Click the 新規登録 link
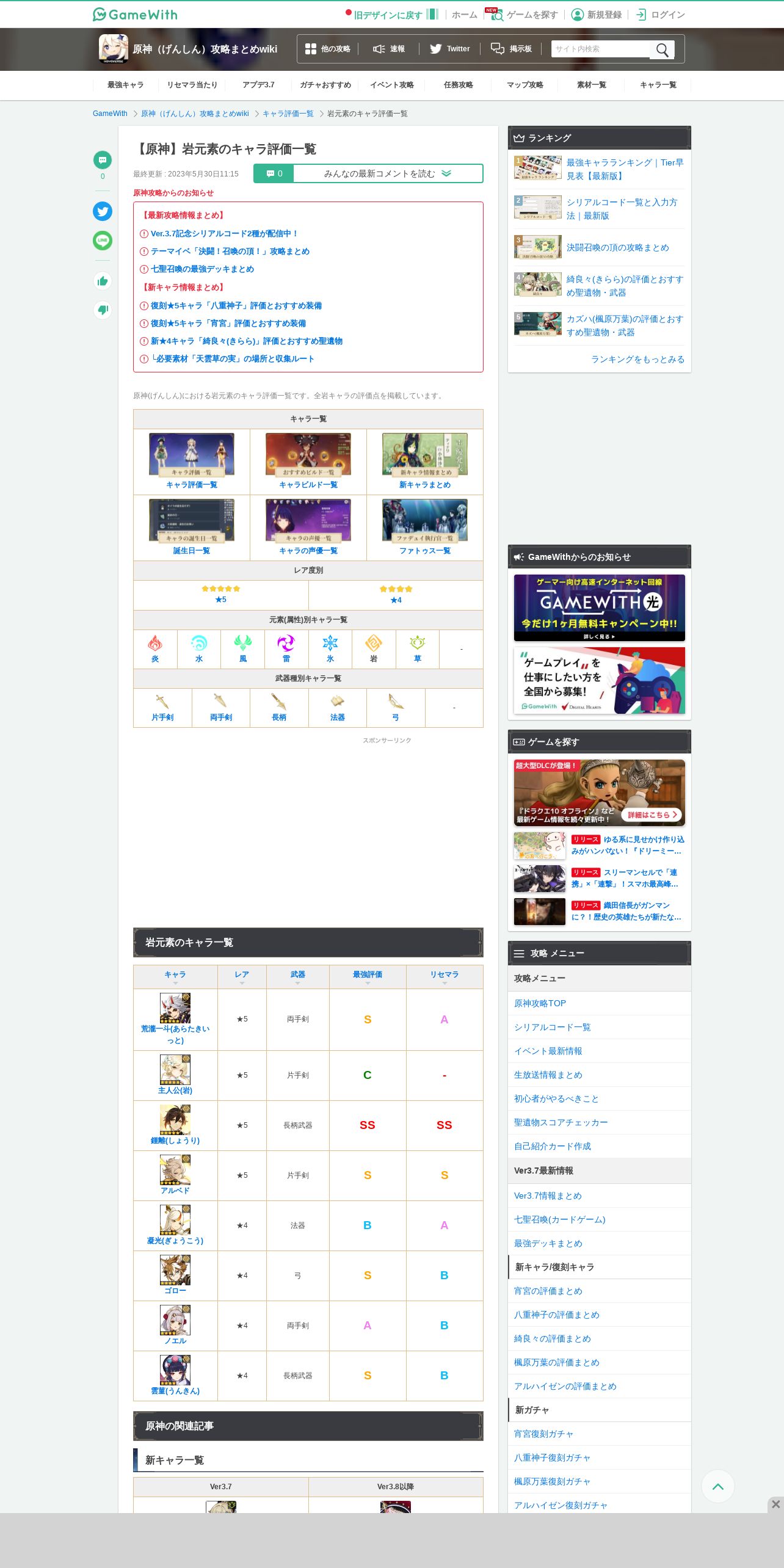Image resolution: width=784 pixels, height=1568 pixels. click(x=597, y=15)
